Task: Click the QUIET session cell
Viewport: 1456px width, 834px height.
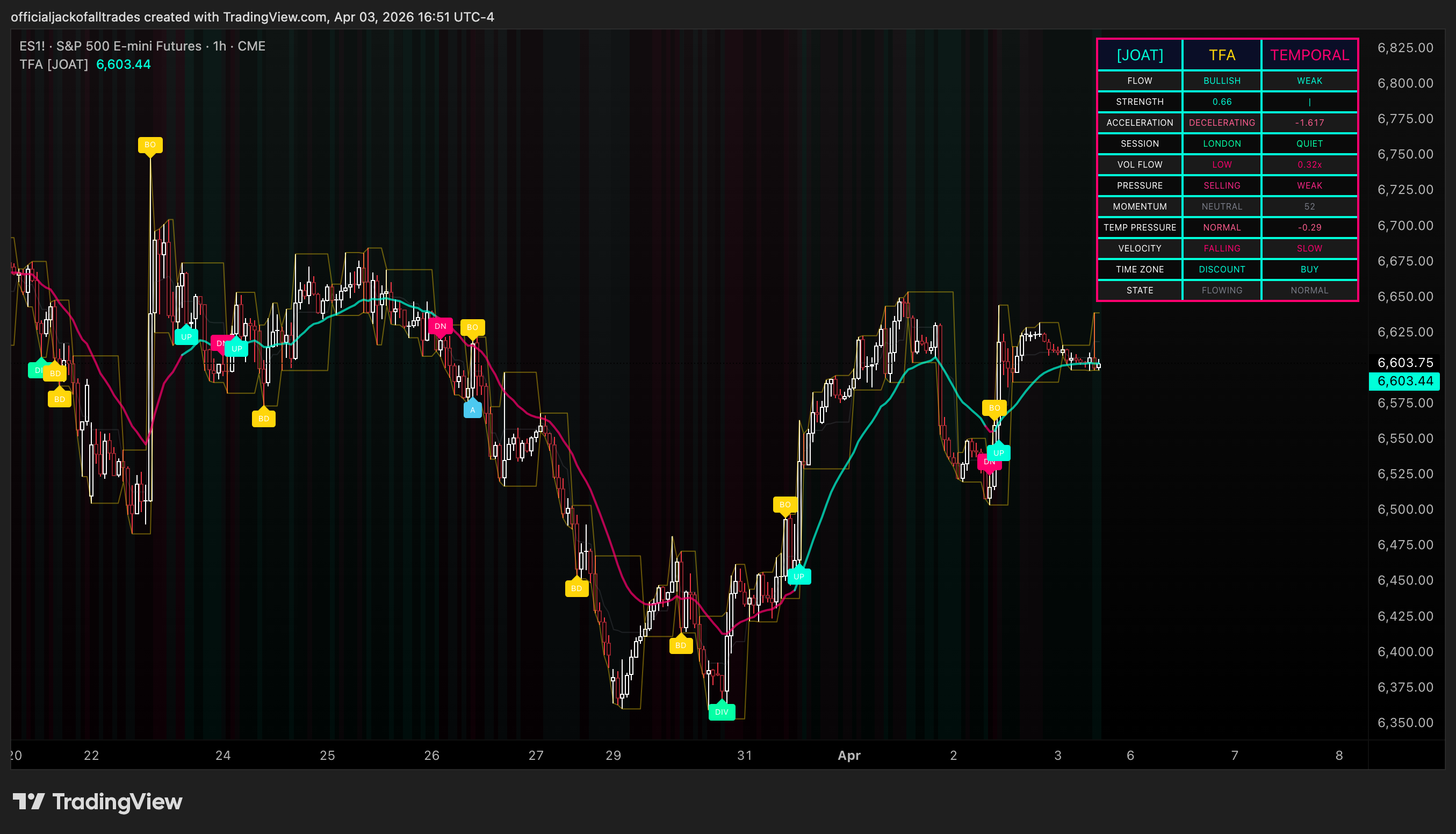Action: click(1309, 144)
